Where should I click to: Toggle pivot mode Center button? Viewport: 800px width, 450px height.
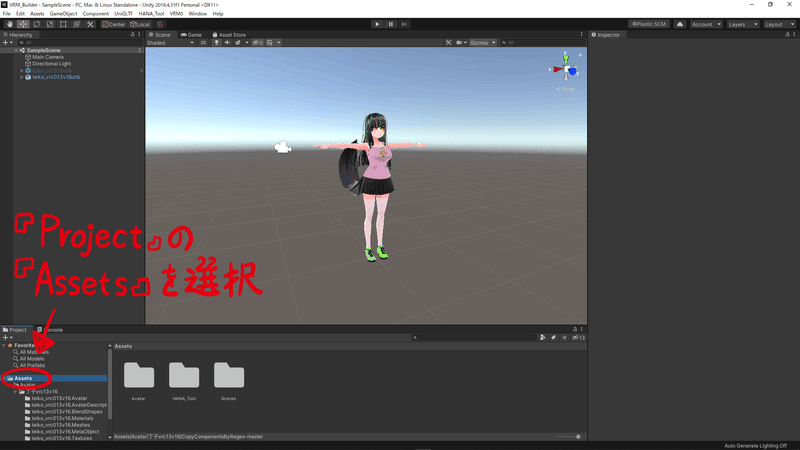click(113, 24)
